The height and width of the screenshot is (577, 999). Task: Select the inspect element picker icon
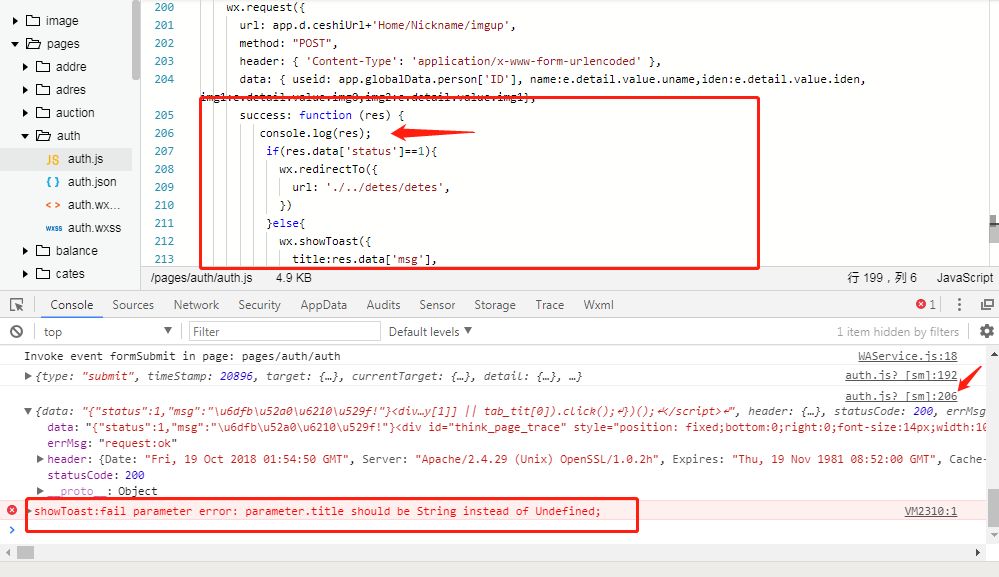click(17, 305)
